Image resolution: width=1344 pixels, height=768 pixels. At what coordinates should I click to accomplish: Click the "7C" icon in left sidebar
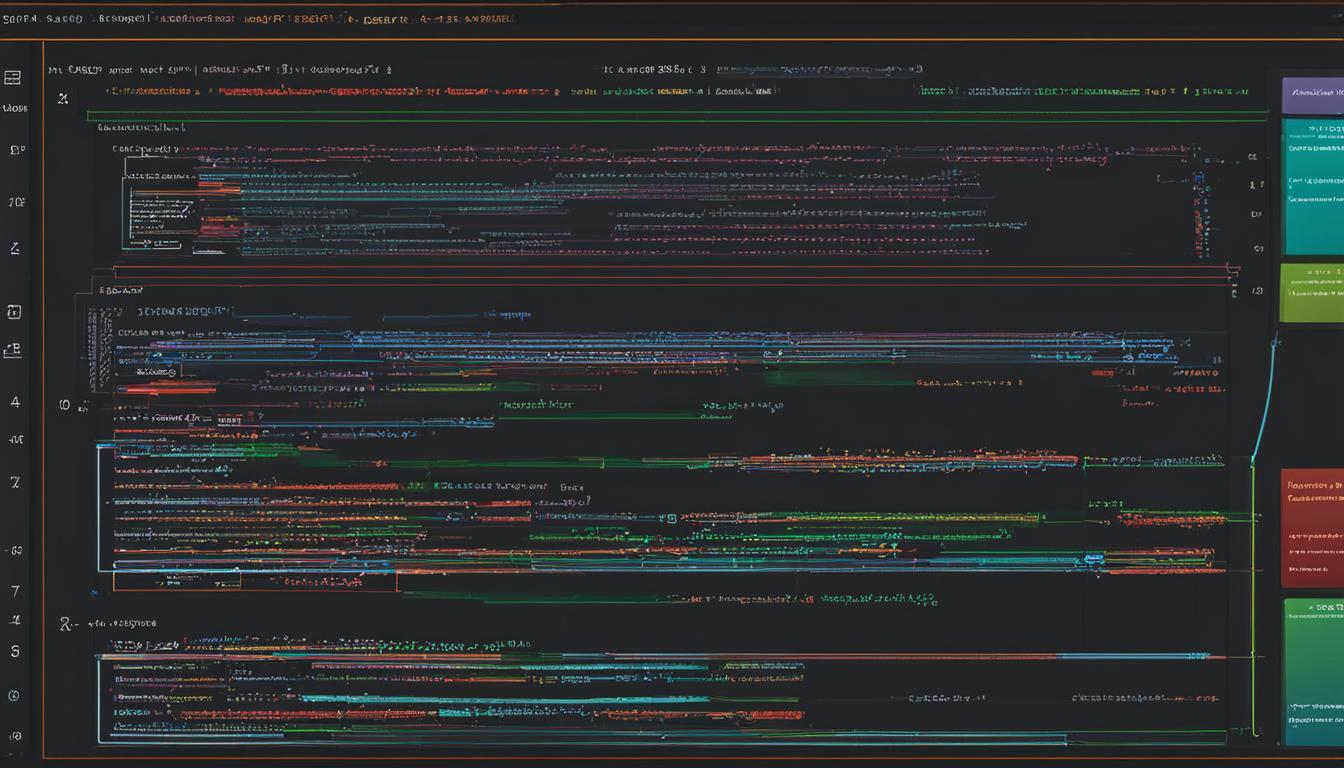pos(16,202)
